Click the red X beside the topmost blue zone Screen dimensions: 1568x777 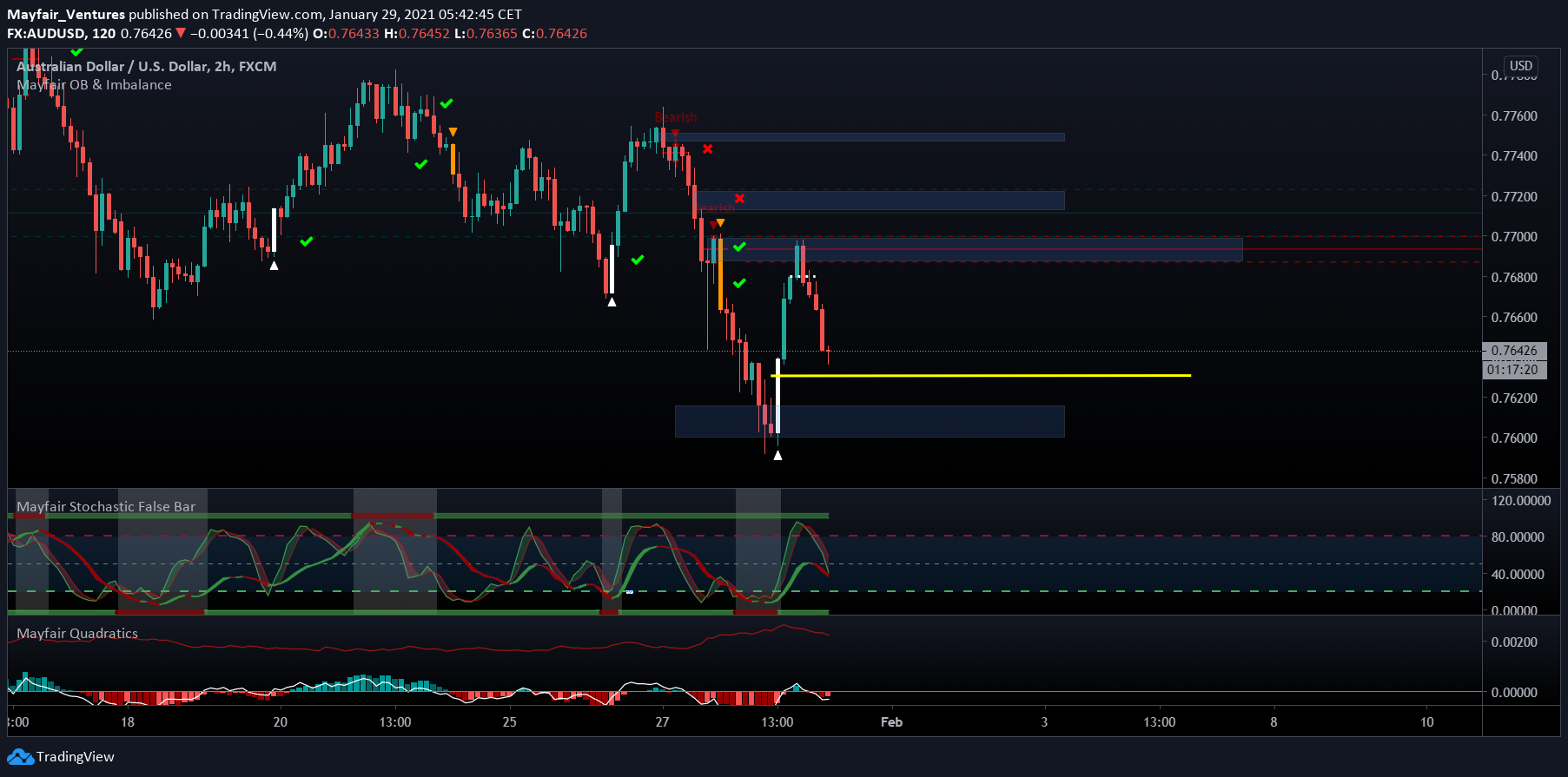[x=708, y=148]
